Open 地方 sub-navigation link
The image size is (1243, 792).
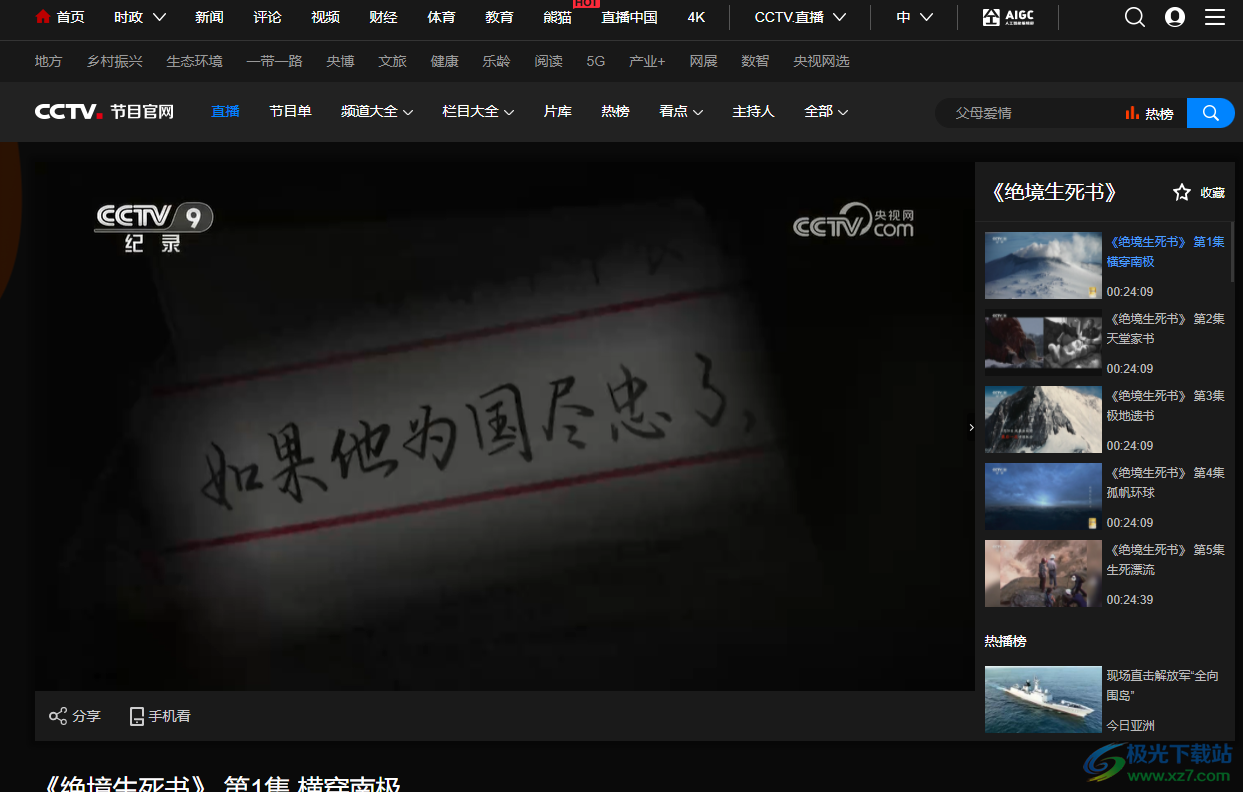(48, 61)
